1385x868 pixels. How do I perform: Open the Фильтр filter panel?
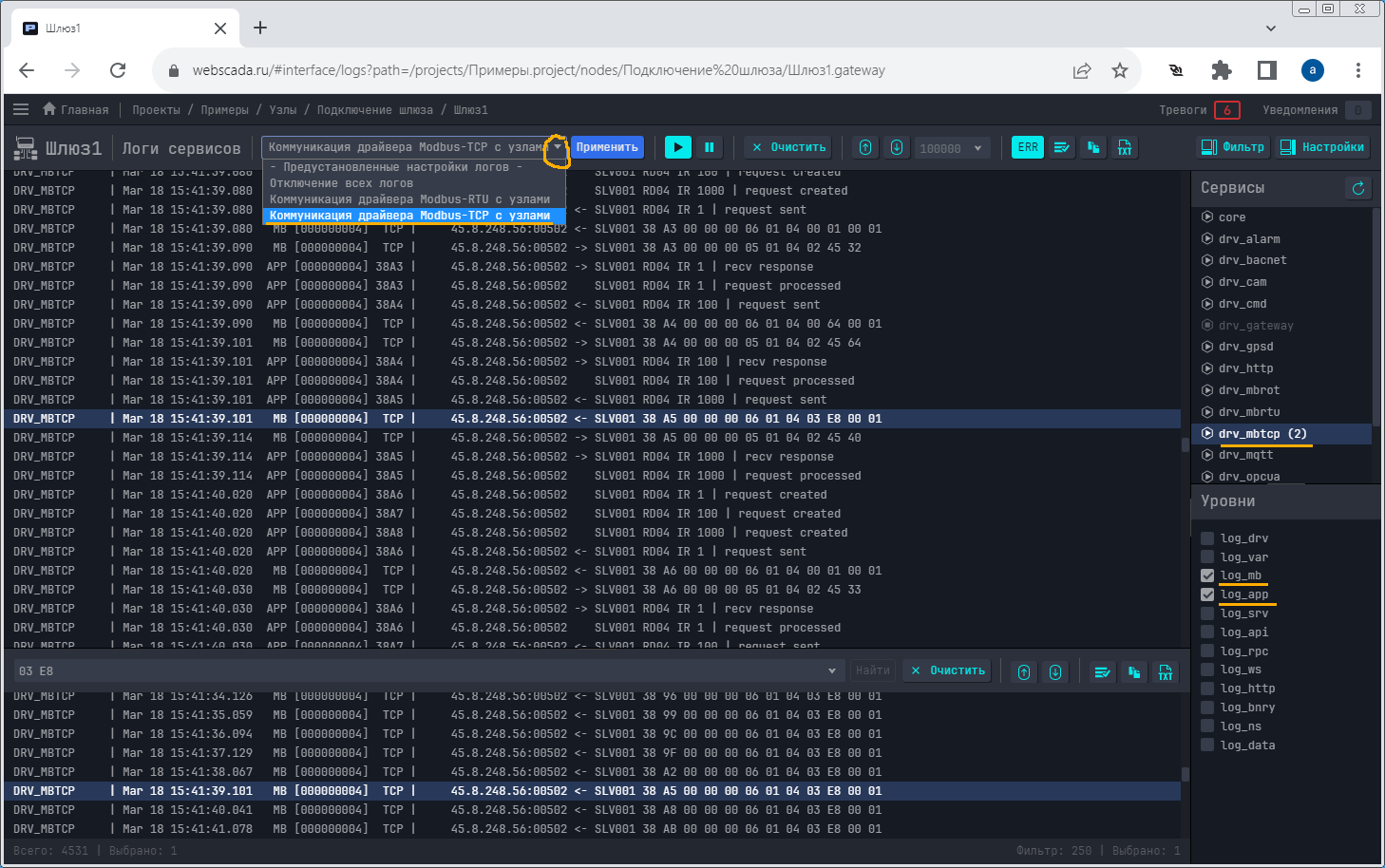(x=1233, y=147)
